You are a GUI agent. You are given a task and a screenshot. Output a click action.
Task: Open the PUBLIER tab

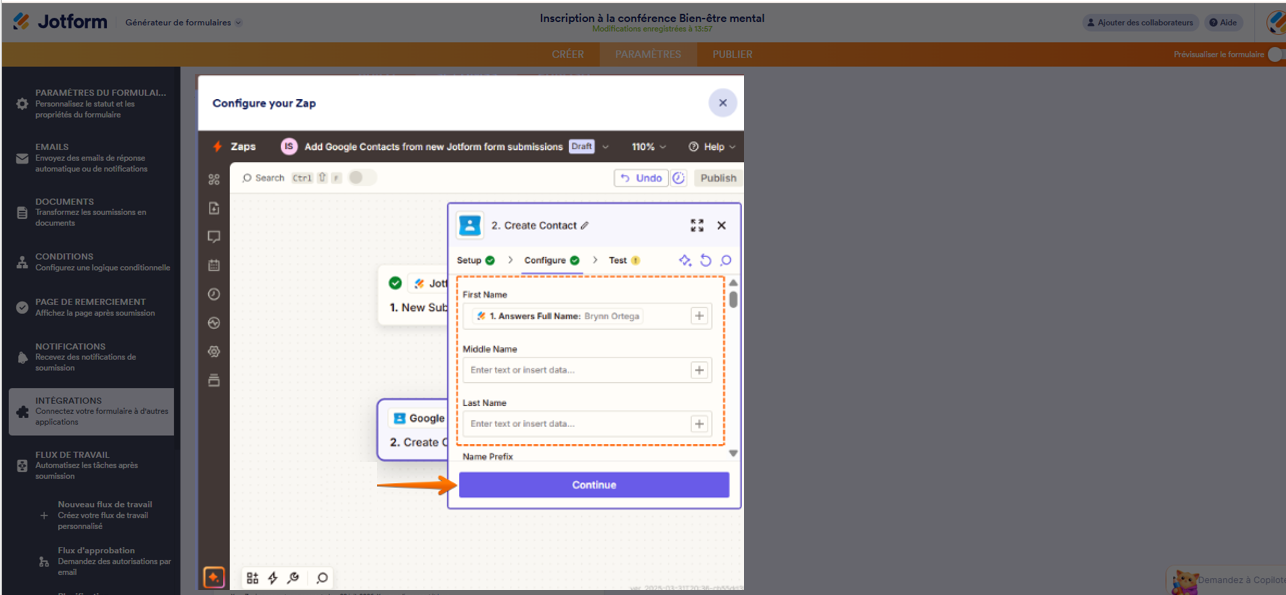pos(732,54)
